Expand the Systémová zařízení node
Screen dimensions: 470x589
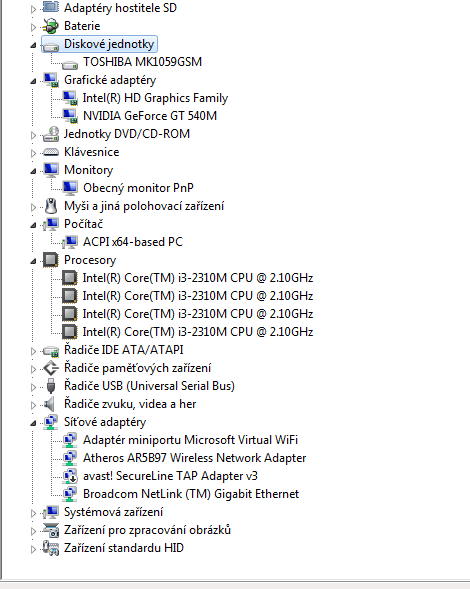coord(33,513)
